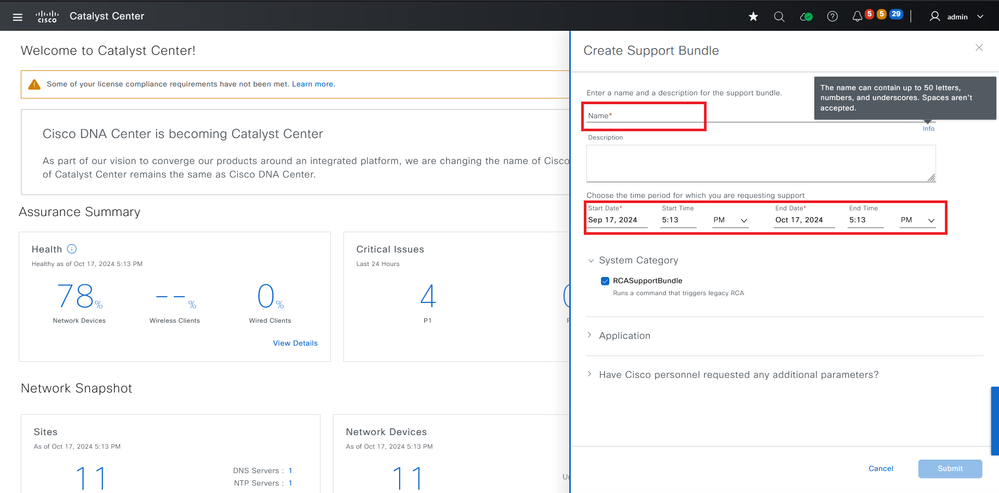Open the notifications bell icon
The height and width of the screenshot is (493, 999).
click(857, 17)
